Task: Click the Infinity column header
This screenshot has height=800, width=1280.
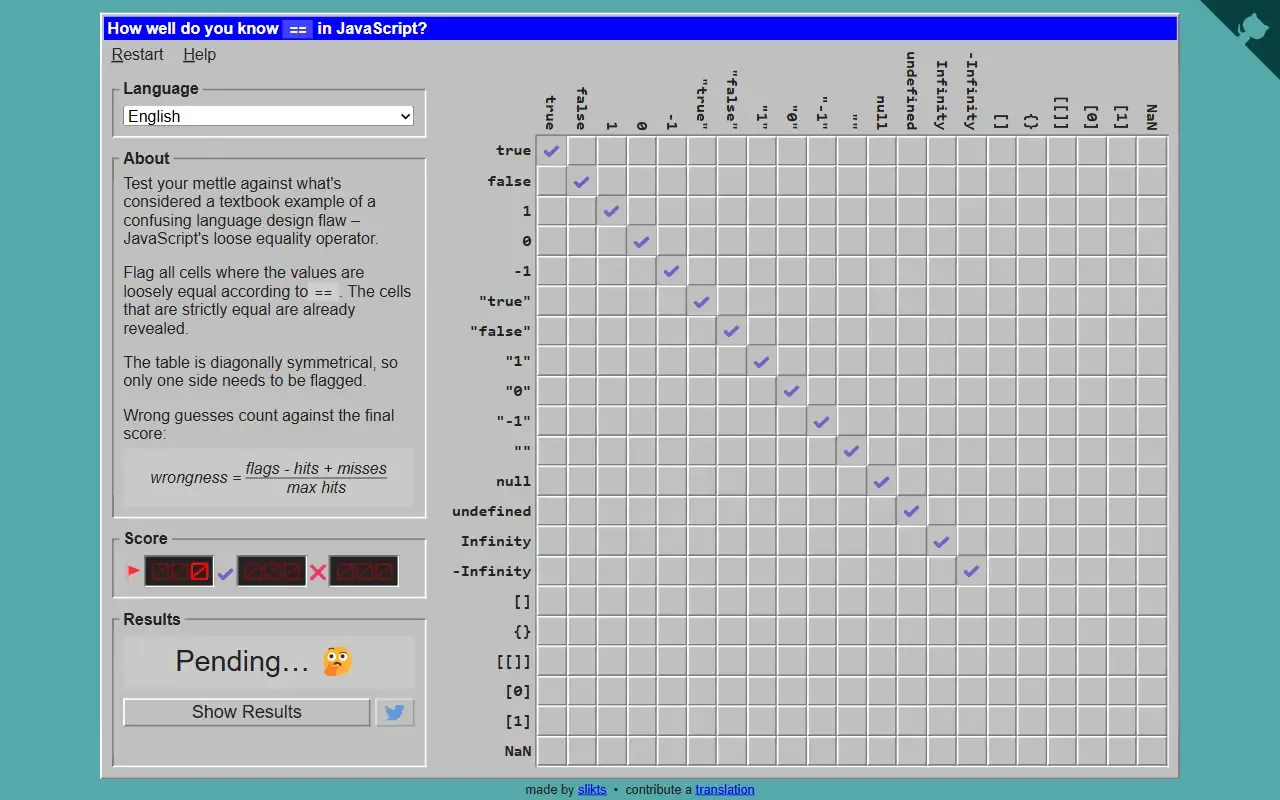Action: pyautogui.click(x=942, y=95)
